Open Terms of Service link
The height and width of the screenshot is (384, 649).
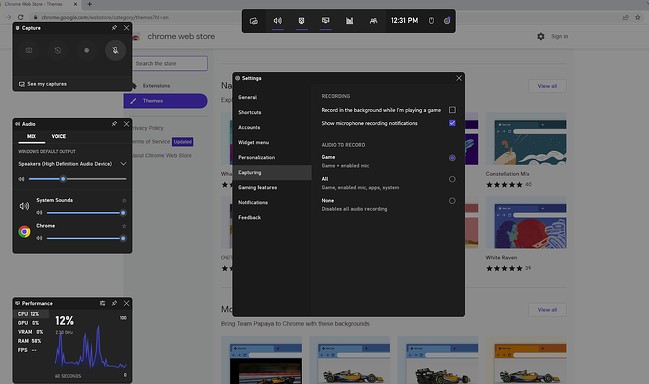click(151, 142)
